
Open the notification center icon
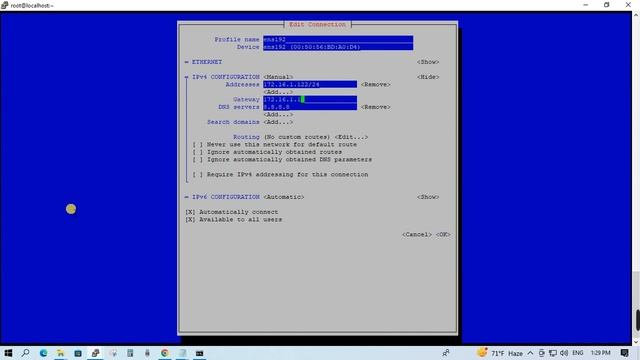click(624, 353)
